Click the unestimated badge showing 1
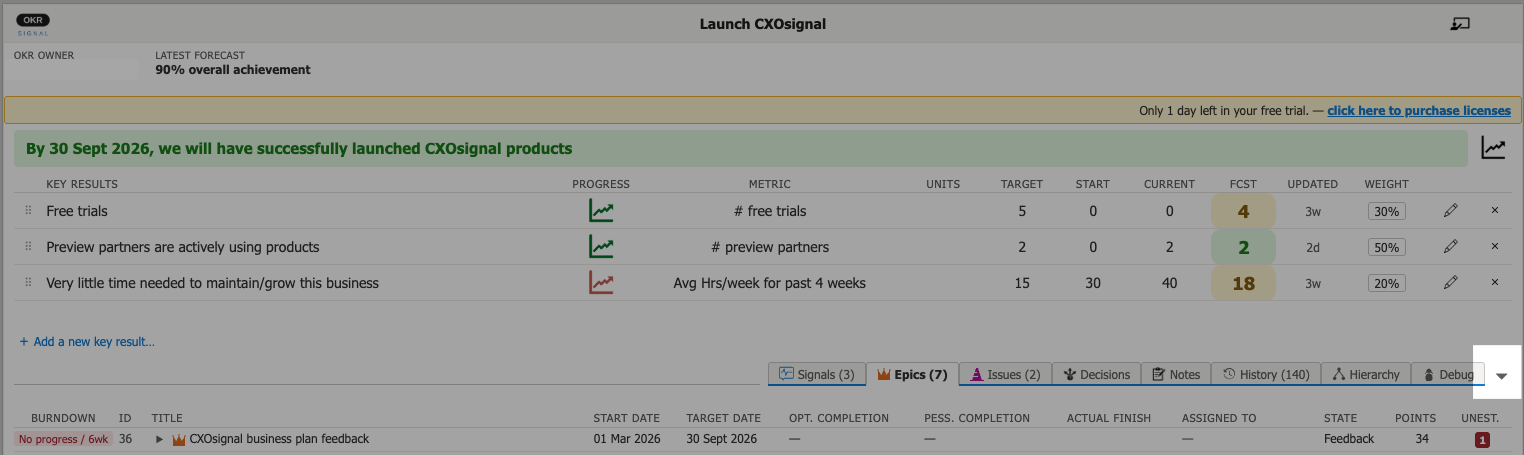 click(x=1482, y=439)
